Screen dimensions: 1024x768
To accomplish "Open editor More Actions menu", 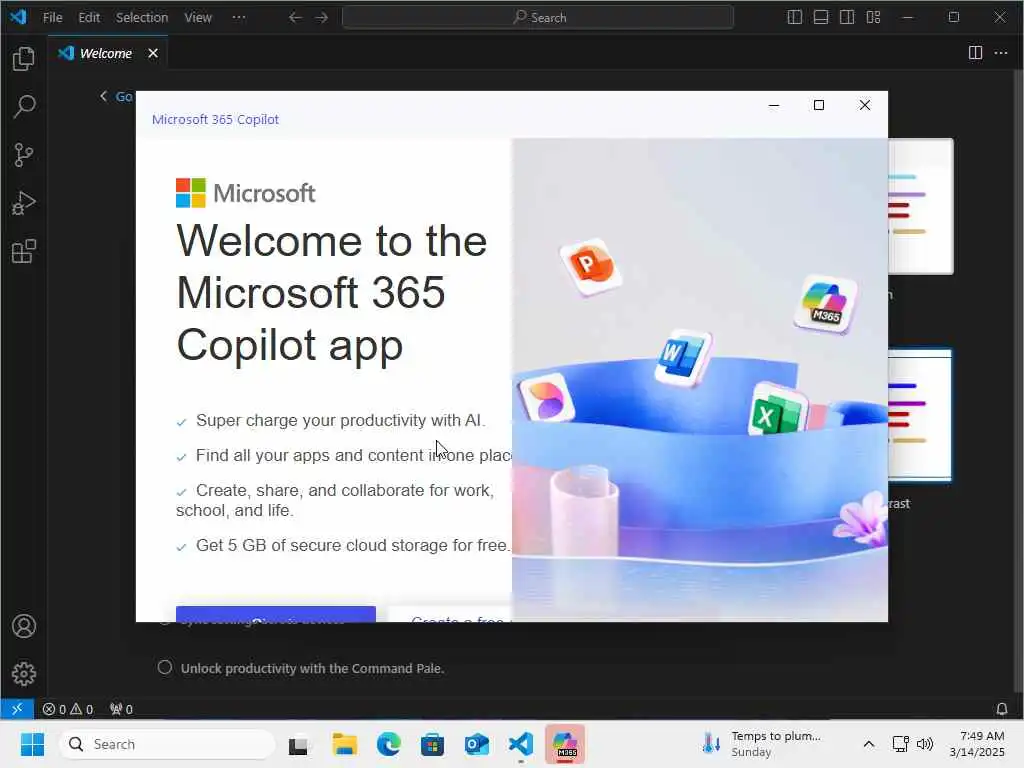I will click(1000, 53).
